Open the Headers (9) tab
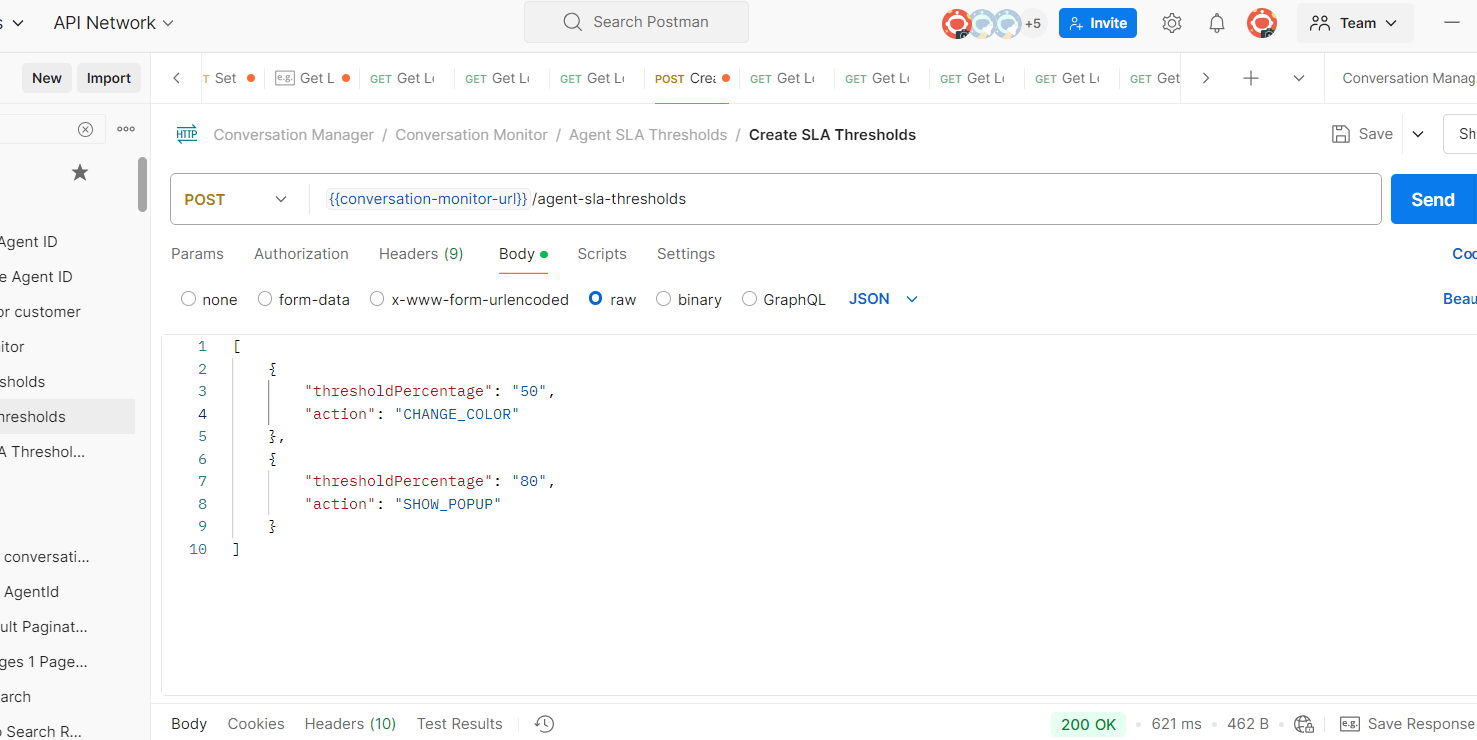 421,254
